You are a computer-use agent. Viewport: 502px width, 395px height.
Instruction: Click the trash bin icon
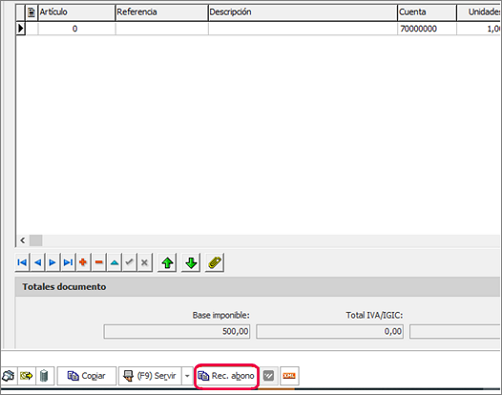click(44, 376)
